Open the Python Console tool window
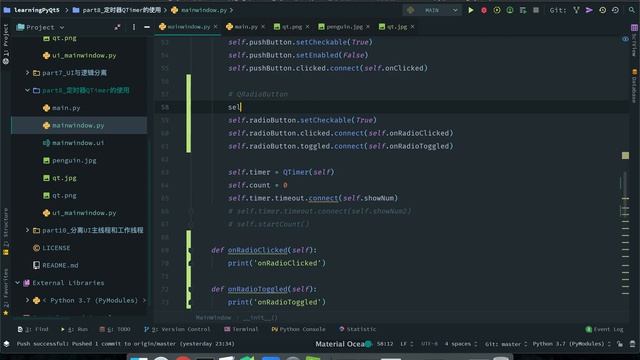Screen dimensions: 640x360 click(298, 329)
